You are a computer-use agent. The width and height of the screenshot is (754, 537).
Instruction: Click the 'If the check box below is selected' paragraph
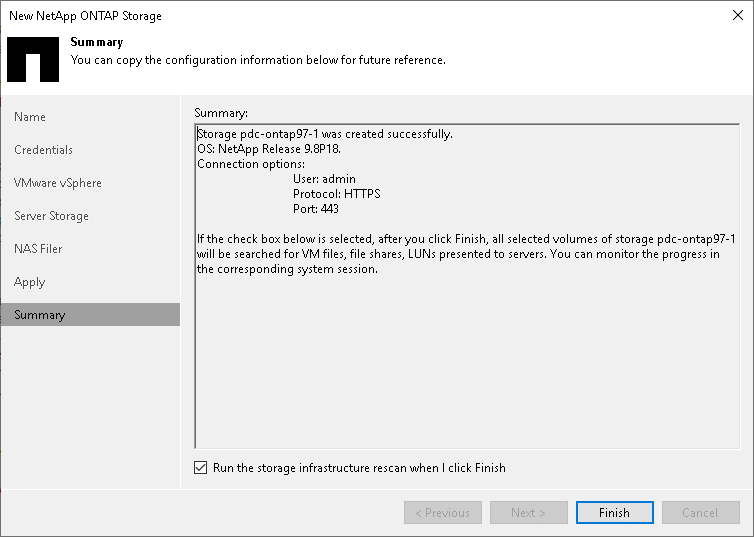[x=466, y=254]
